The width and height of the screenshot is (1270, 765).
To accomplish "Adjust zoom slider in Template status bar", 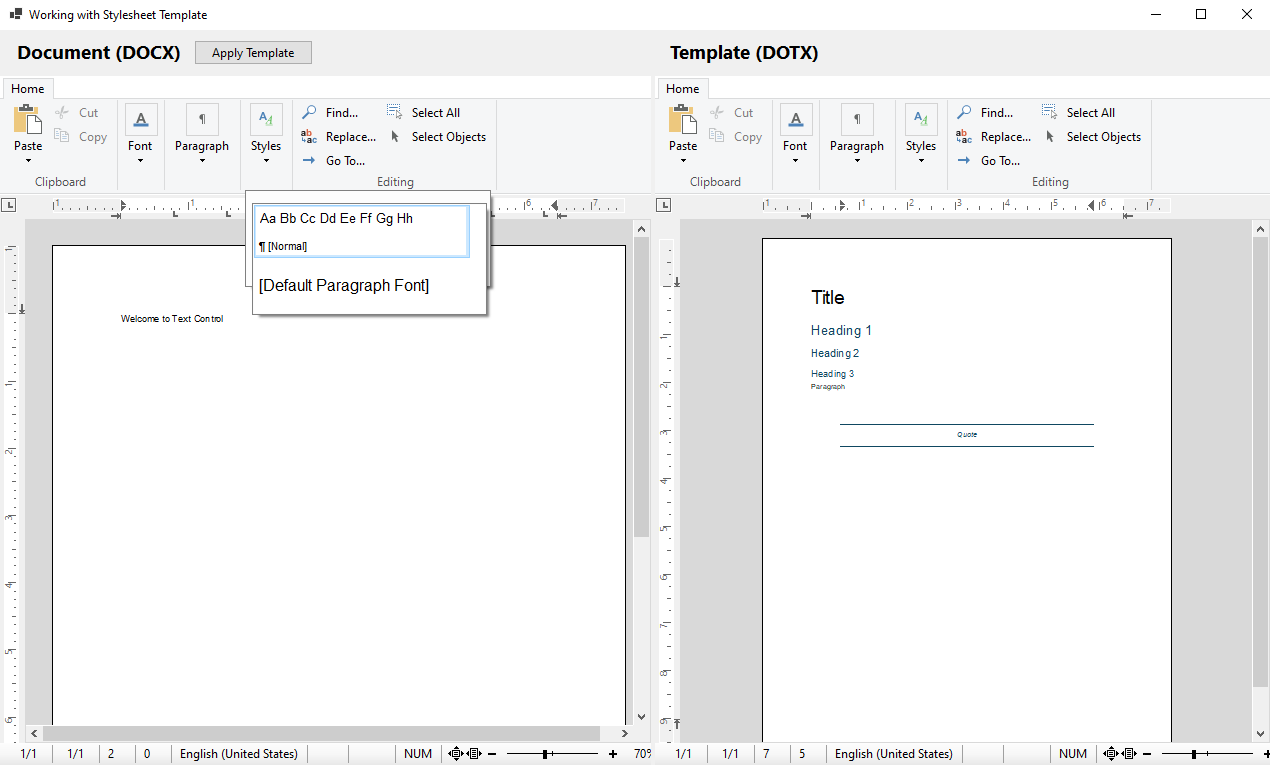I will click(1194, 754).
